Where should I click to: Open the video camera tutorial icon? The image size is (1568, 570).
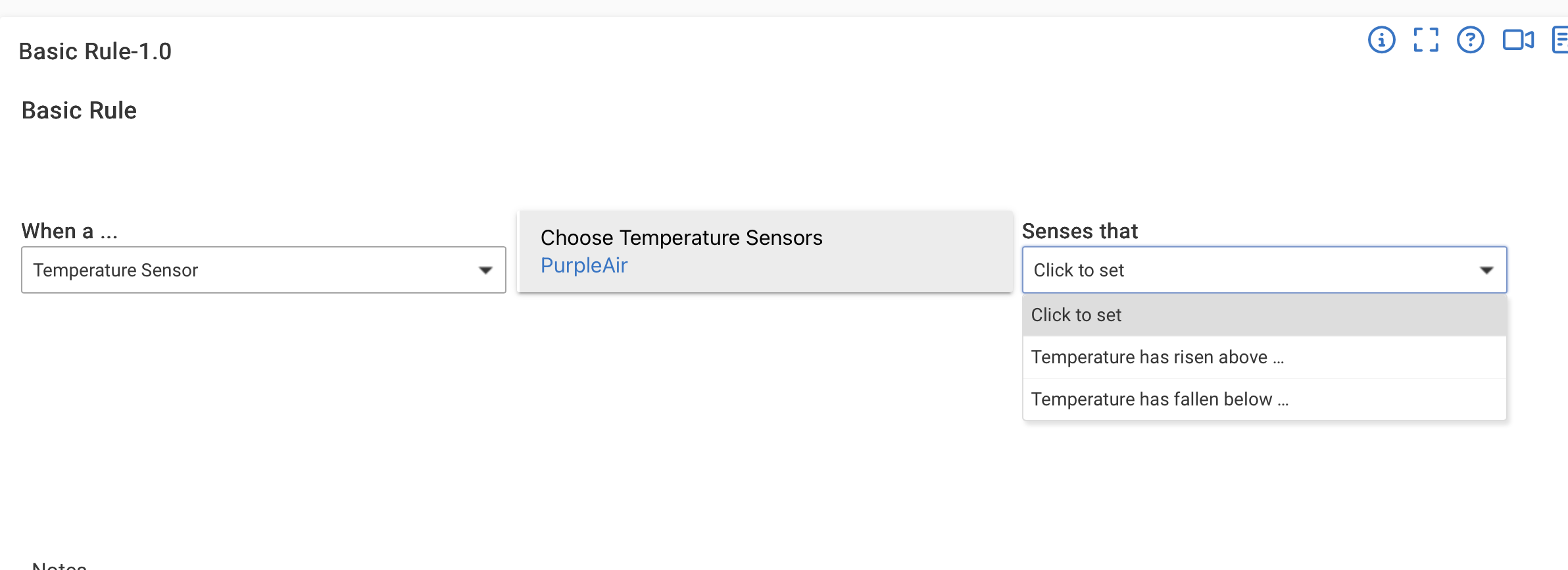click(x=1518, y=40)
